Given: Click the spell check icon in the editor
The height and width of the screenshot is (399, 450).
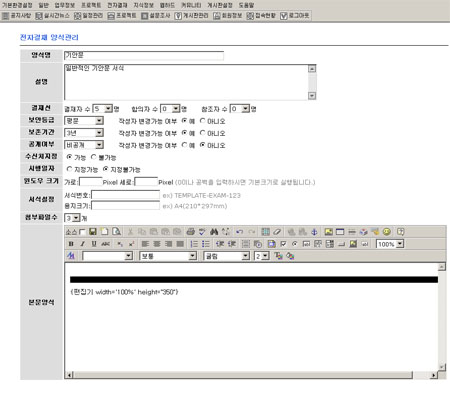Looking at the screenshot, I should (x=202, y=232).
